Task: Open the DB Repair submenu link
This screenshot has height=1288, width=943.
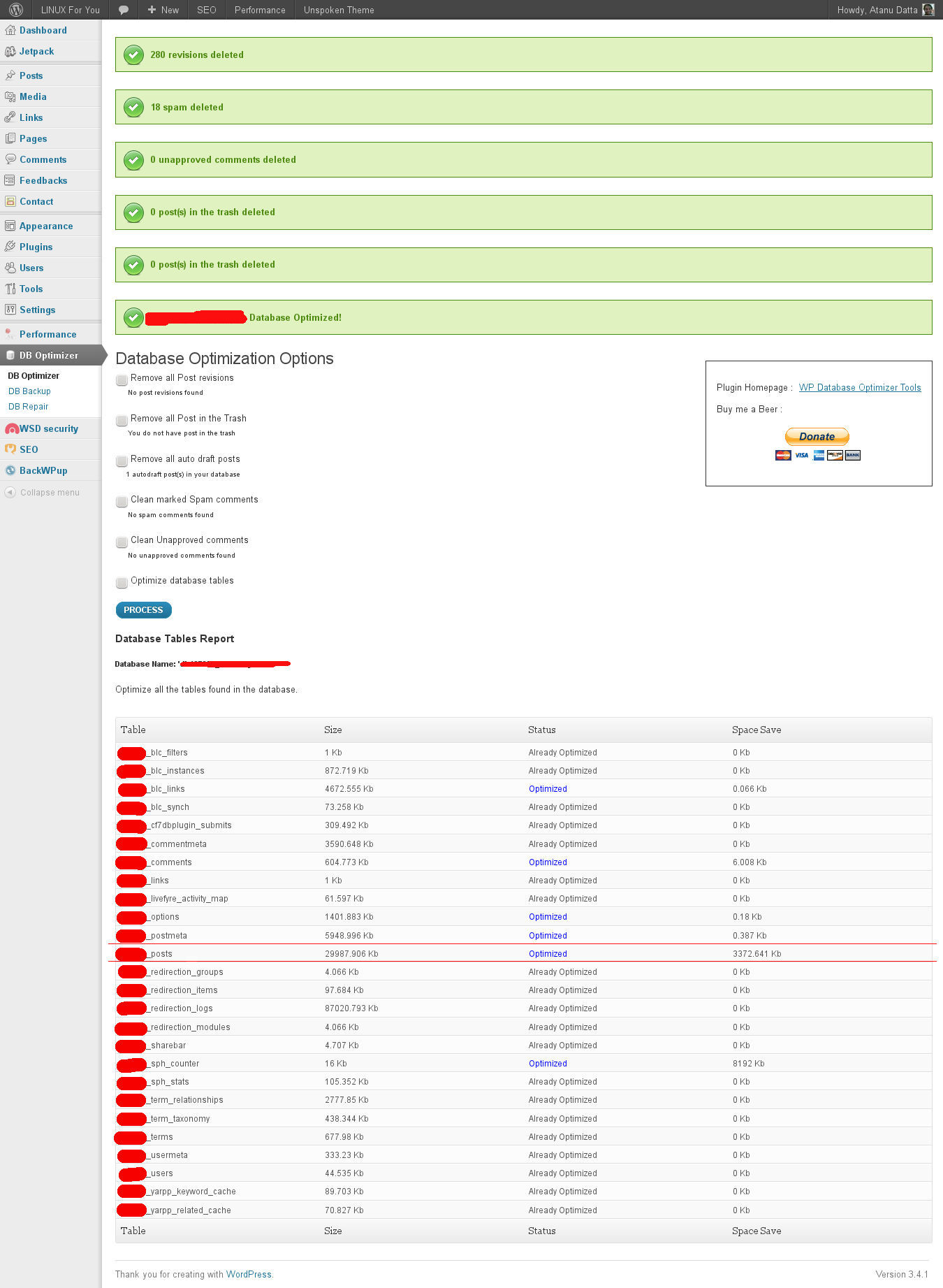Action: tap(29, 407)
